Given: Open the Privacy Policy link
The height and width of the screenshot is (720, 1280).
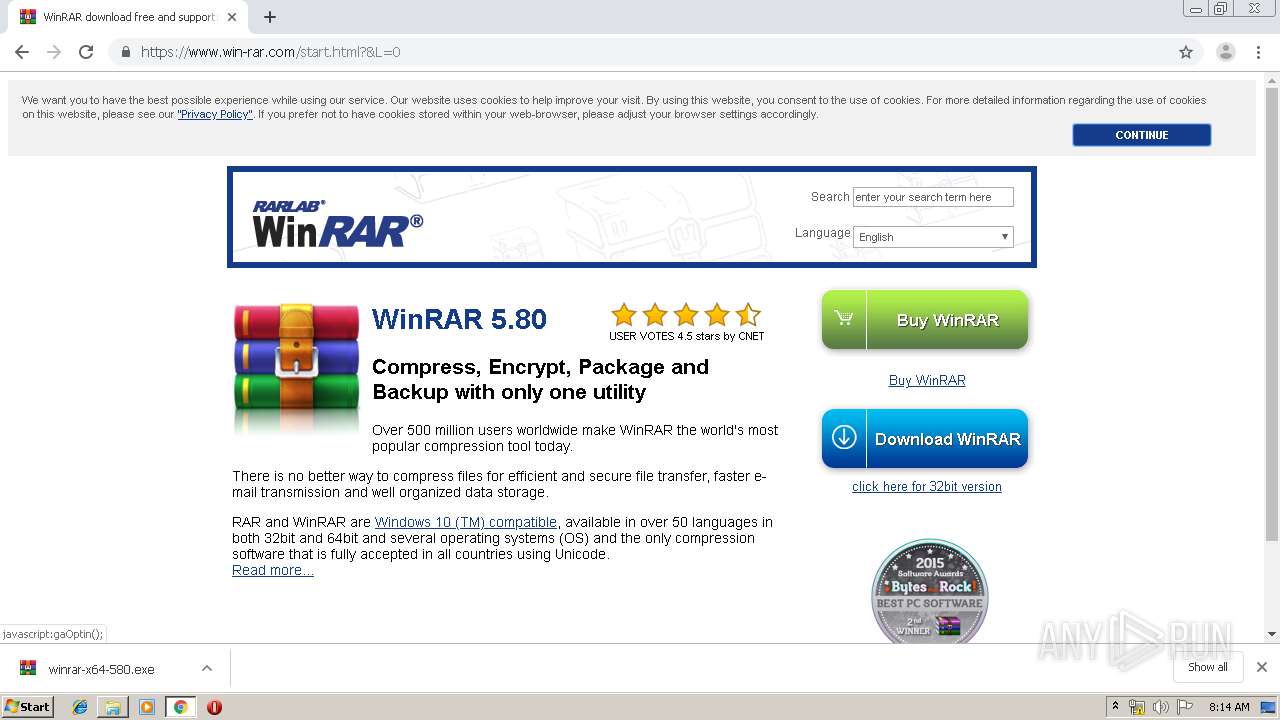Looking at the screenshot, I should (x=215, y=114).
